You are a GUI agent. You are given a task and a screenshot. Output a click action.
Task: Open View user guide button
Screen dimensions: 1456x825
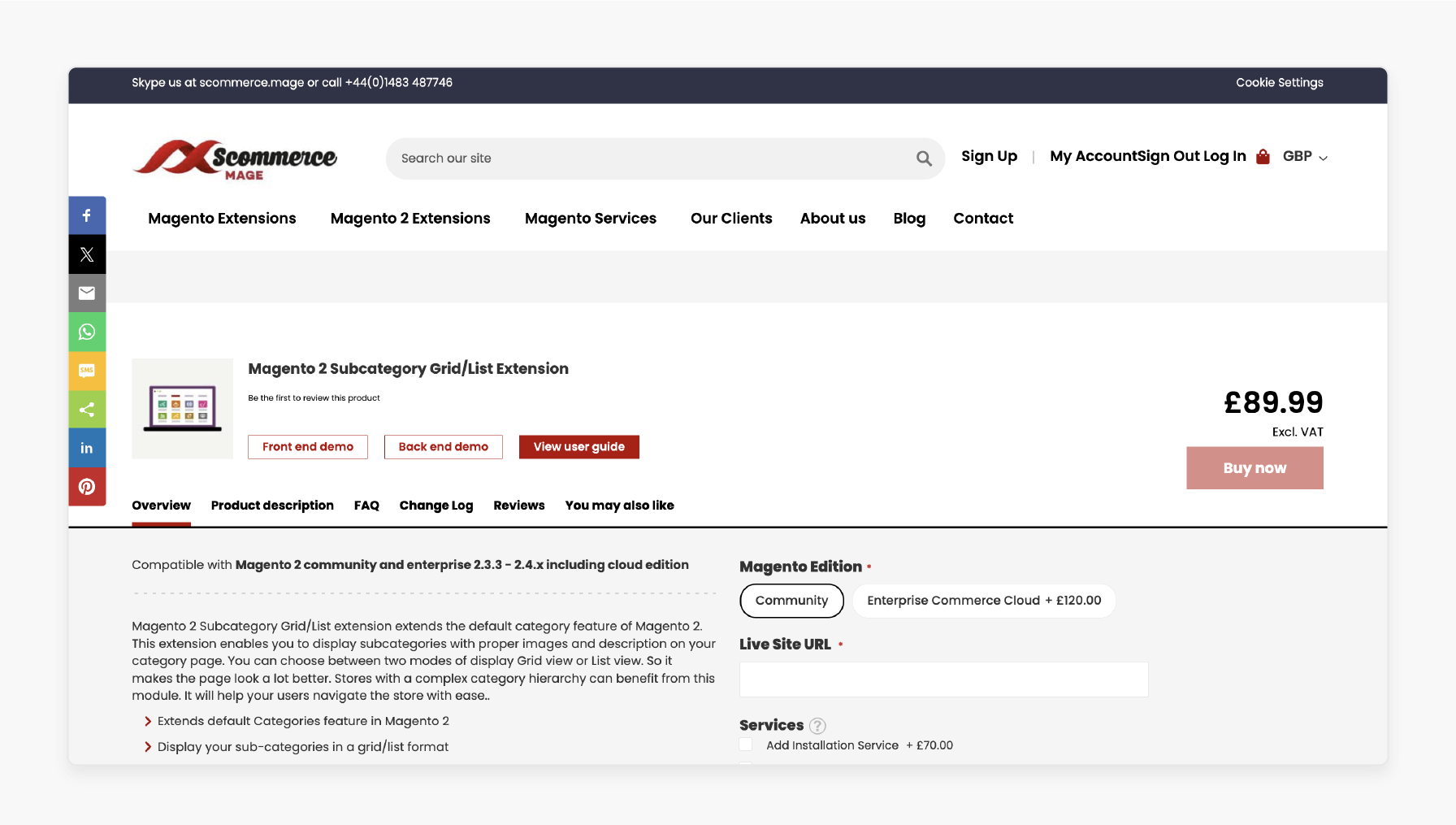pyautogui.click(x=579, y=447)
